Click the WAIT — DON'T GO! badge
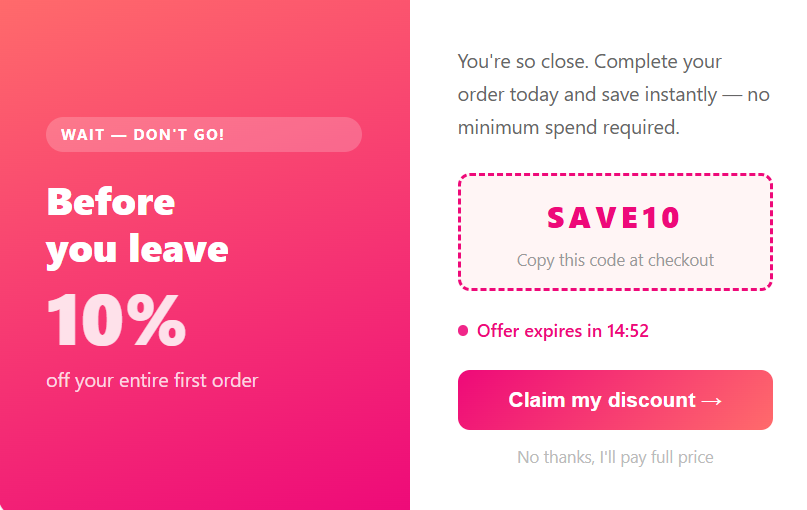The height and width of the screenshot is (510, 807). point(203,134)
